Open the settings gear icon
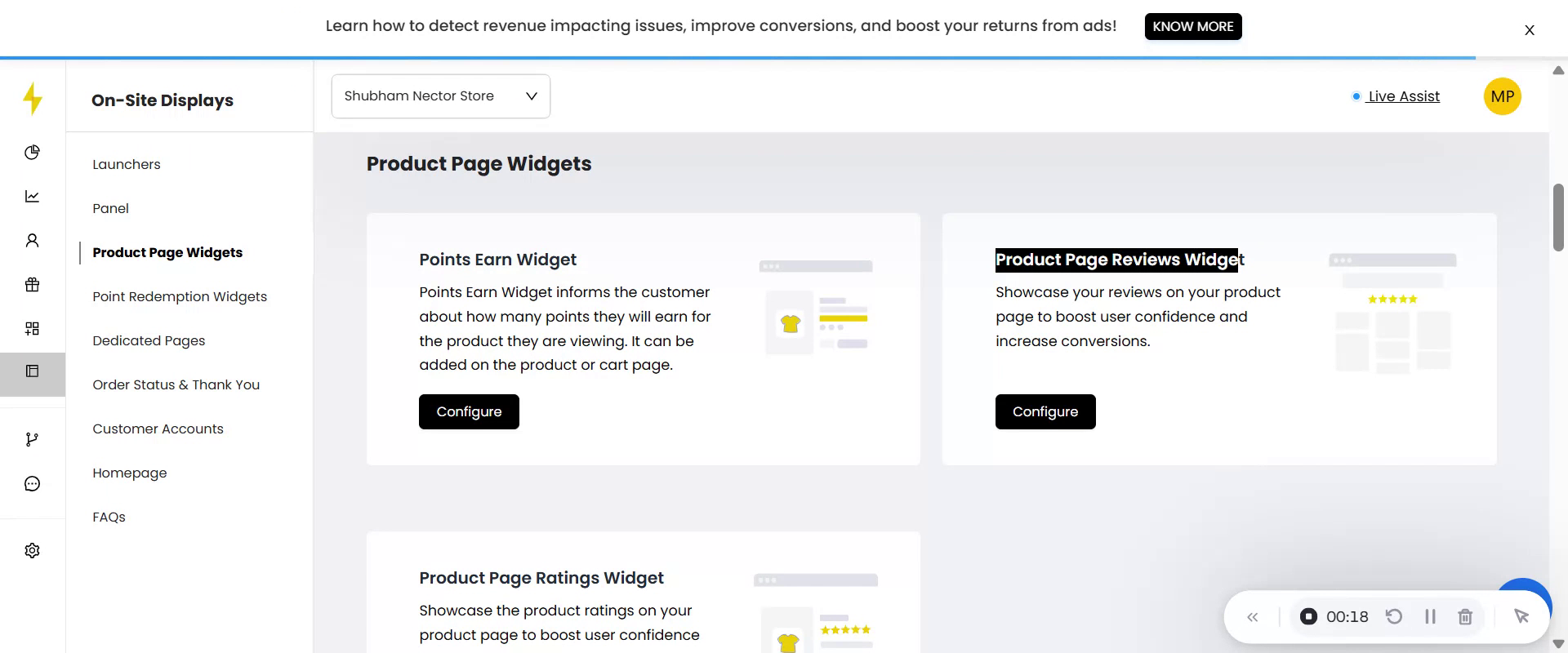1568x653 pixels. tap(32, 551)
